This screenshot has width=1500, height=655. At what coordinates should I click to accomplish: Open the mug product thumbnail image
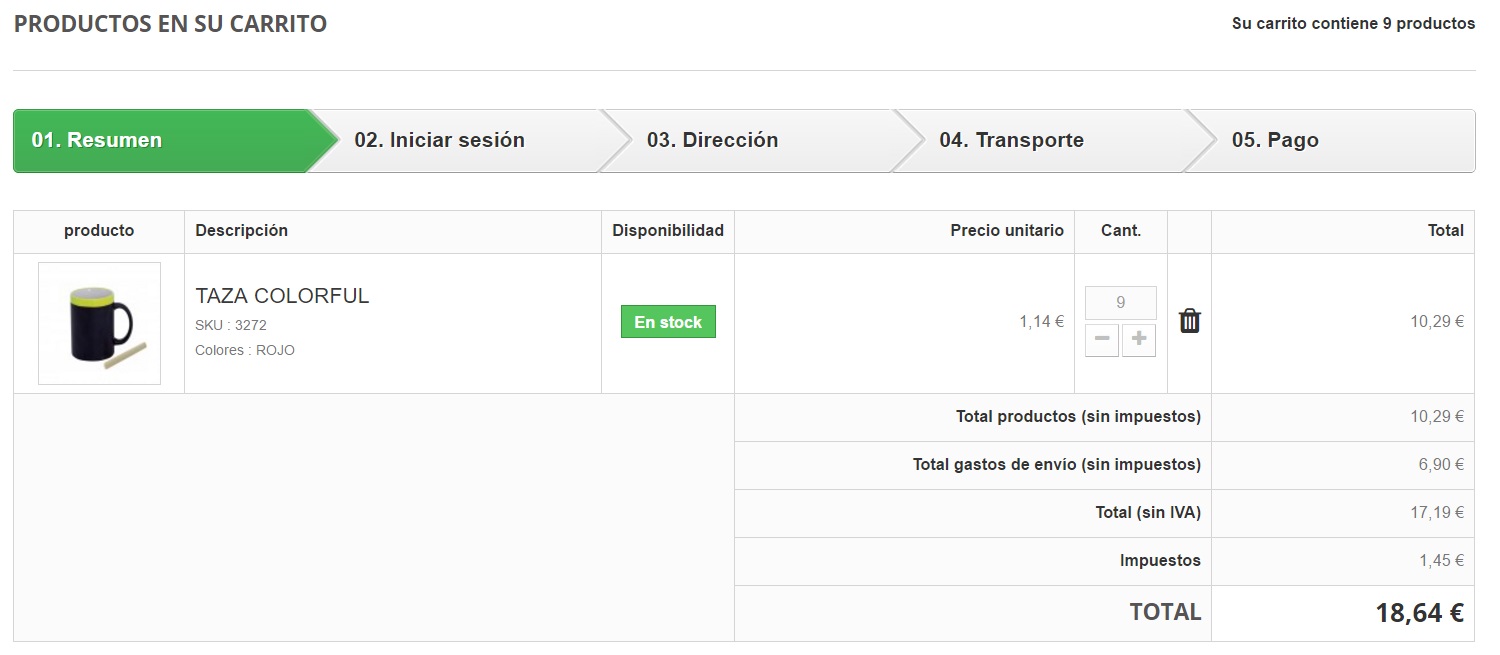tap(99, 323)
